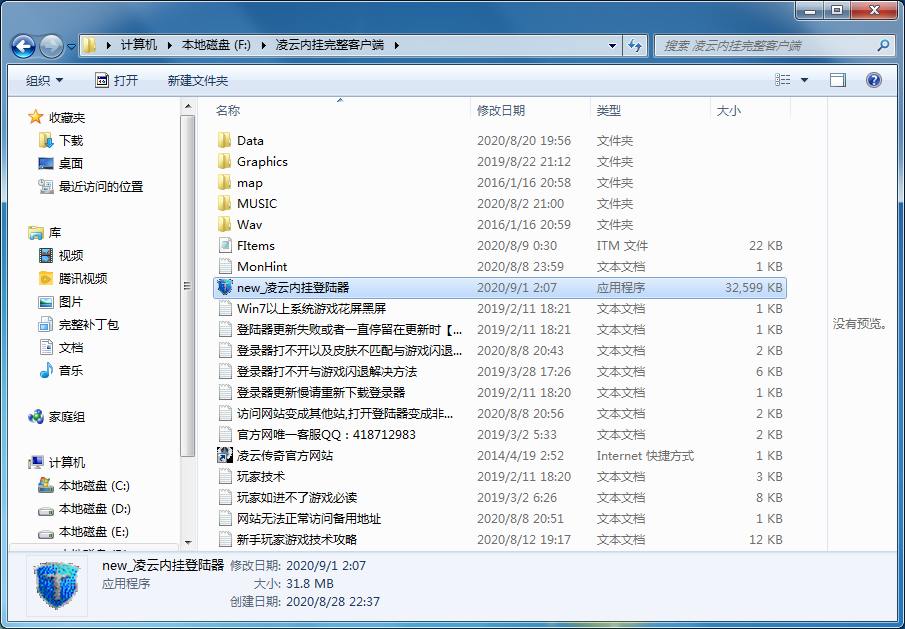Open 本地磁盘 (D:) in the sidebar

[84, 509]
